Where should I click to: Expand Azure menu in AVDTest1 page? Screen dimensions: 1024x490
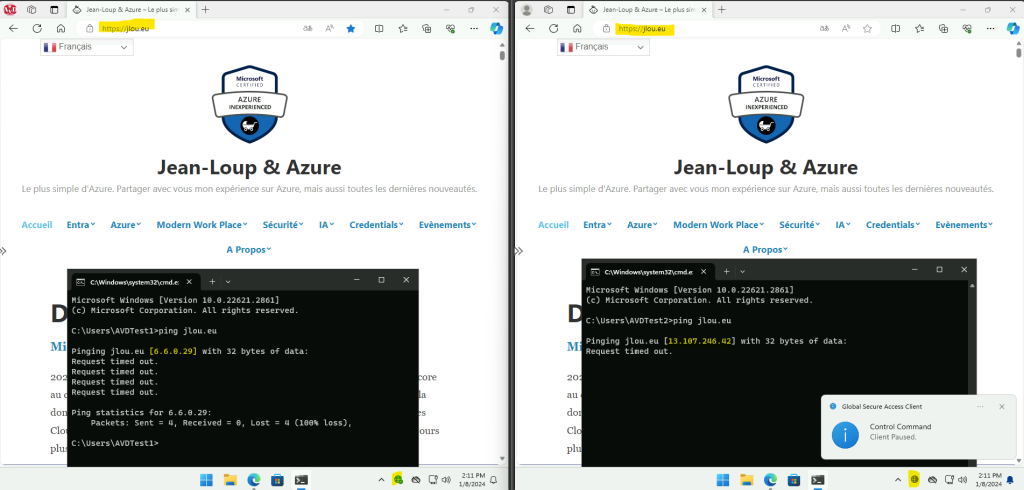click(126, 225)
